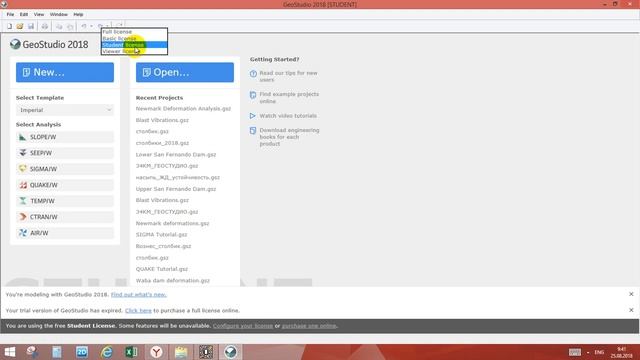Click the system tray clock
This screenshot has width=640, height=360.
[x=621, y=352]
